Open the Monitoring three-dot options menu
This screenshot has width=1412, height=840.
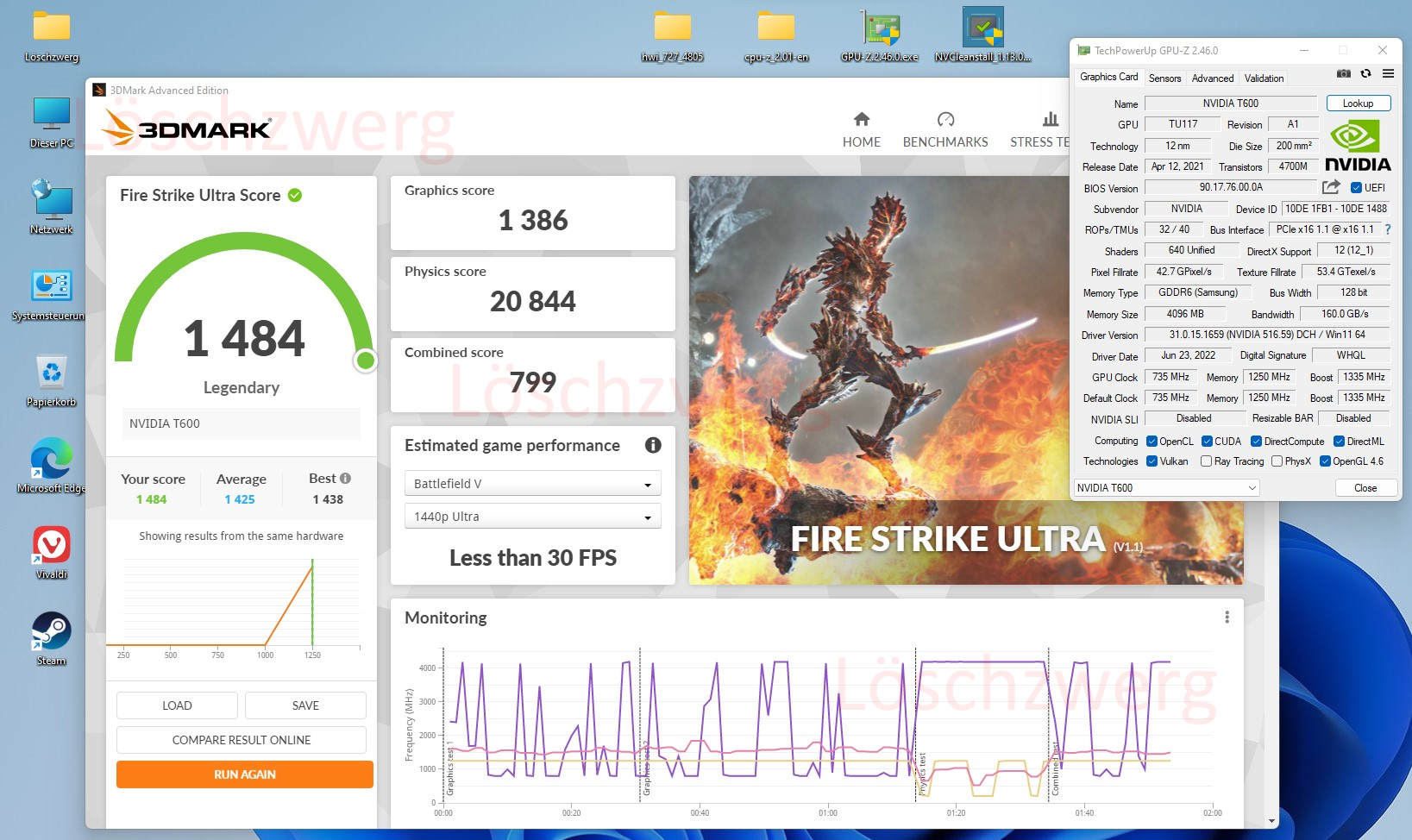[1227, 617]
